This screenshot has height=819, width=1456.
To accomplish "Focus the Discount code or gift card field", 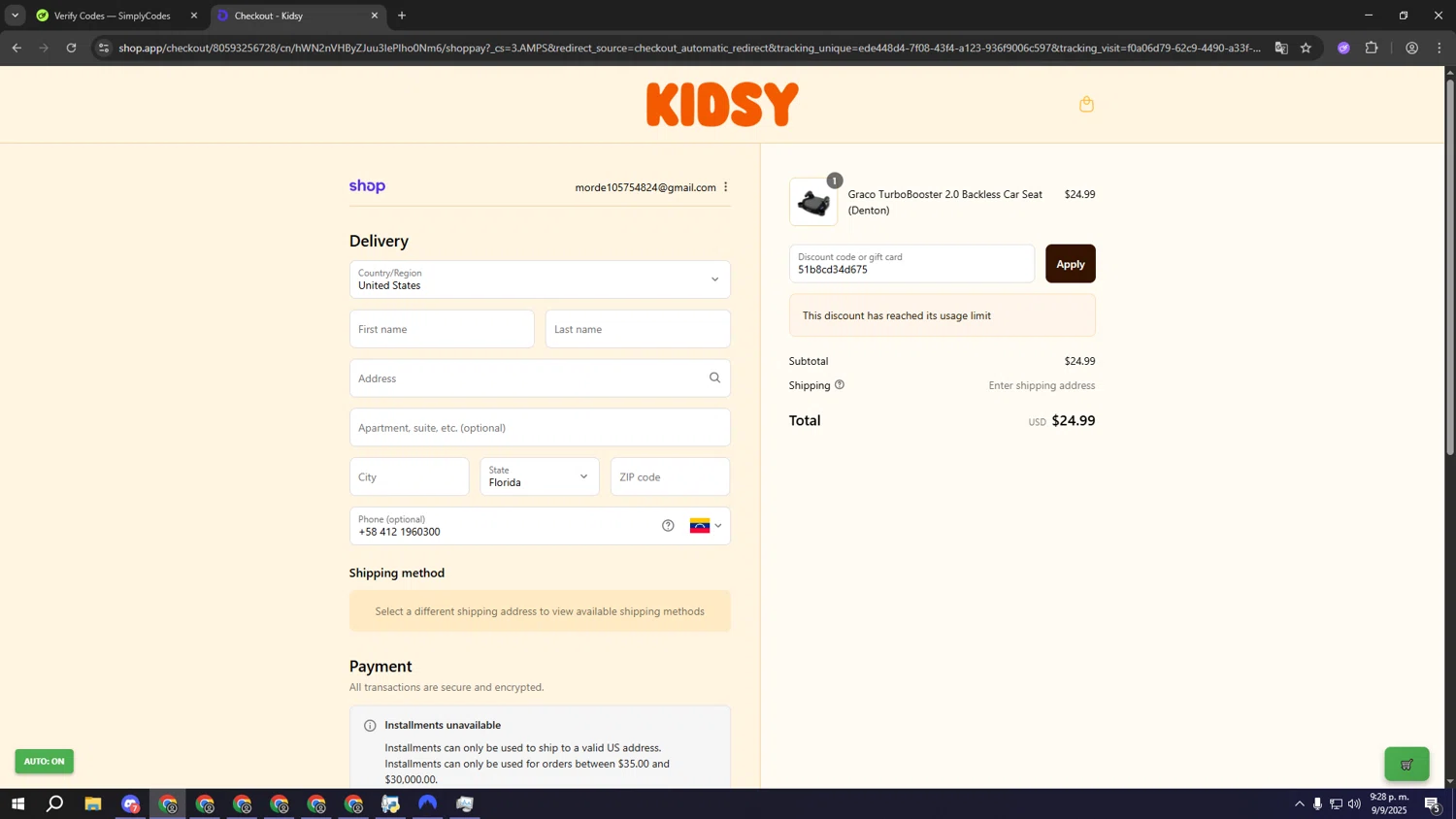I will (911, 264).
